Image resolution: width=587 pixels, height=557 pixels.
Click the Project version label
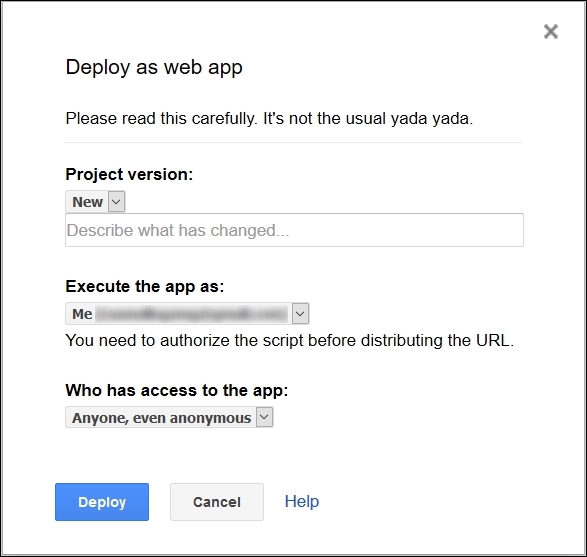coord(129,174)
